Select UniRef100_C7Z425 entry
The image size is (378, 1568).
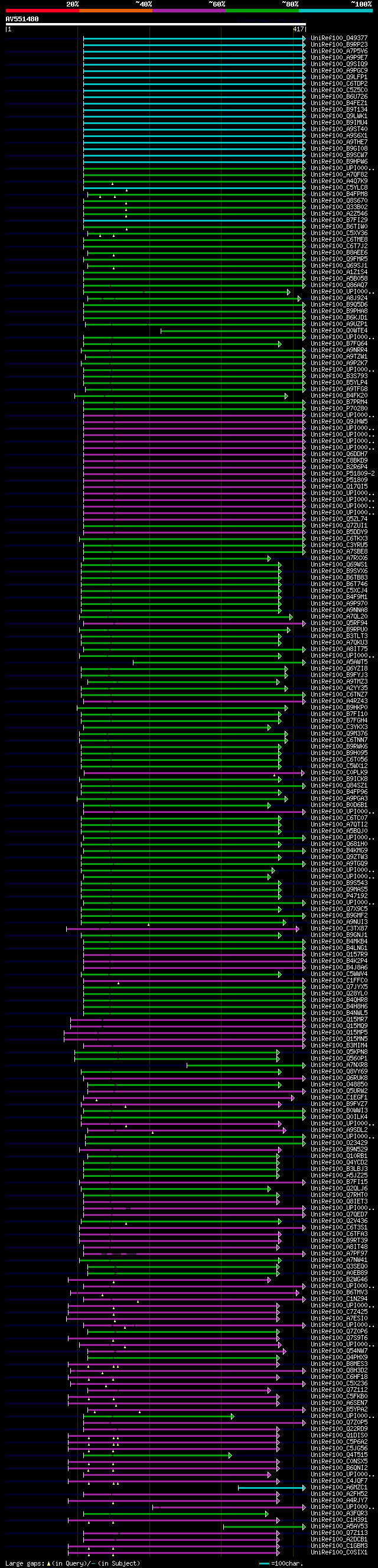coord(339,1311)
